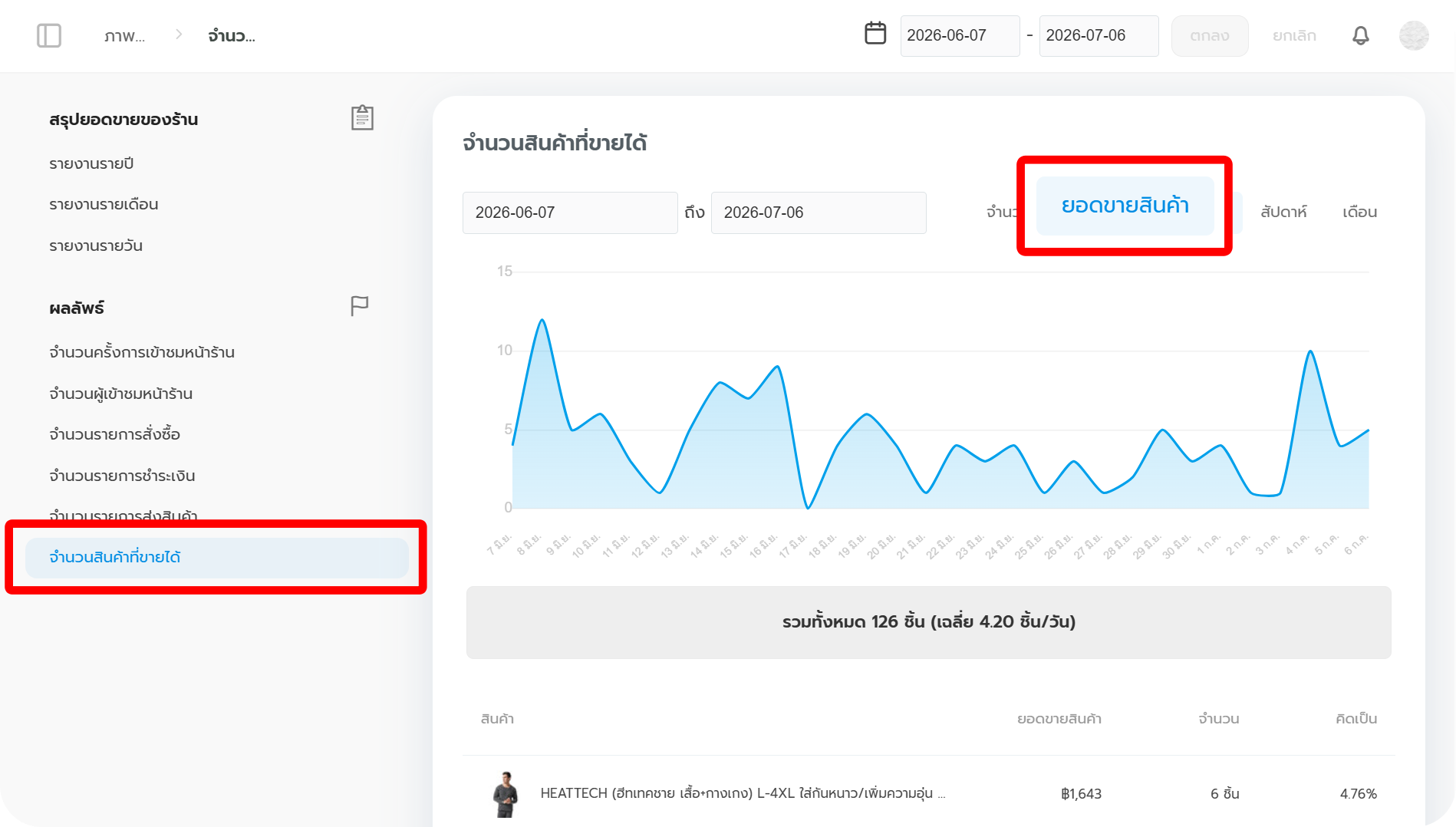
Task: Open รายงานรายวัน daily report
Action: (x=96, y=245)
